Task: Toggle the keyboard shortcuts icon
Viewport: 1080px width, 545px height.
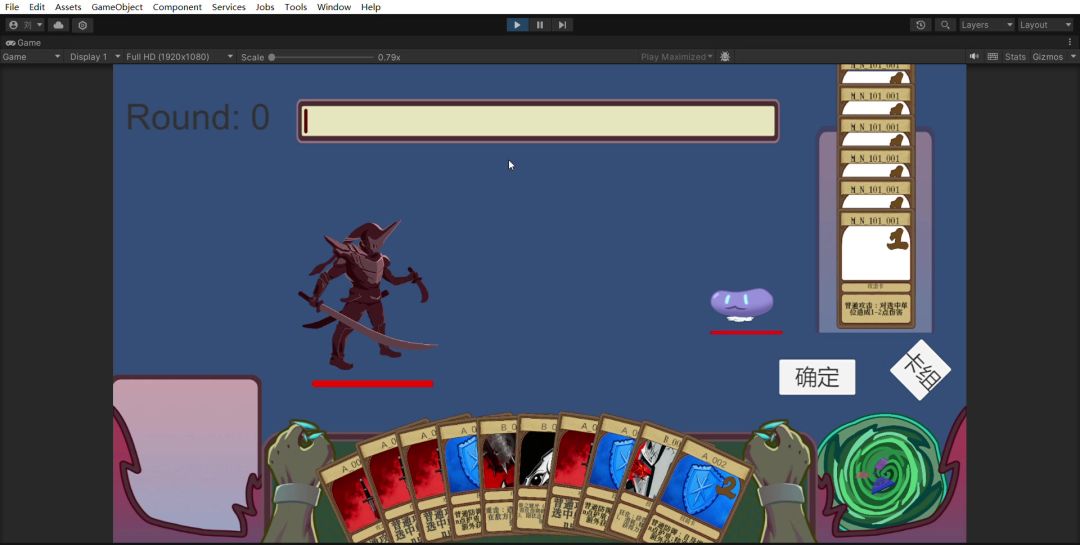Action: point(993,57)
